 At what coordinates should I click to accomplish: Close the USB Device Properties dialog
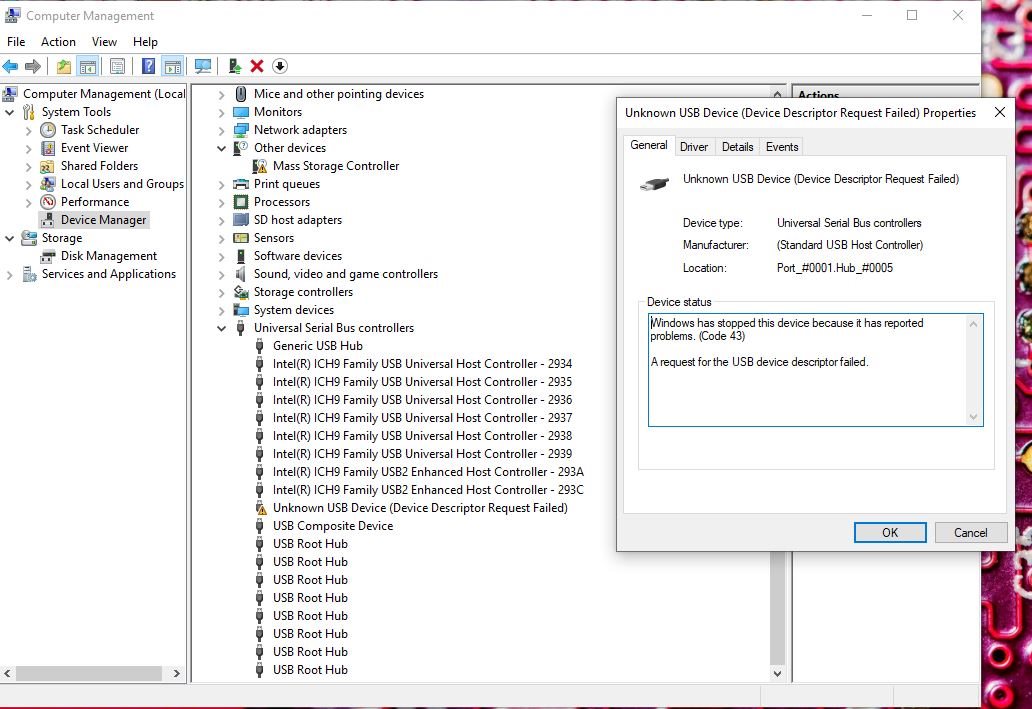999,113
